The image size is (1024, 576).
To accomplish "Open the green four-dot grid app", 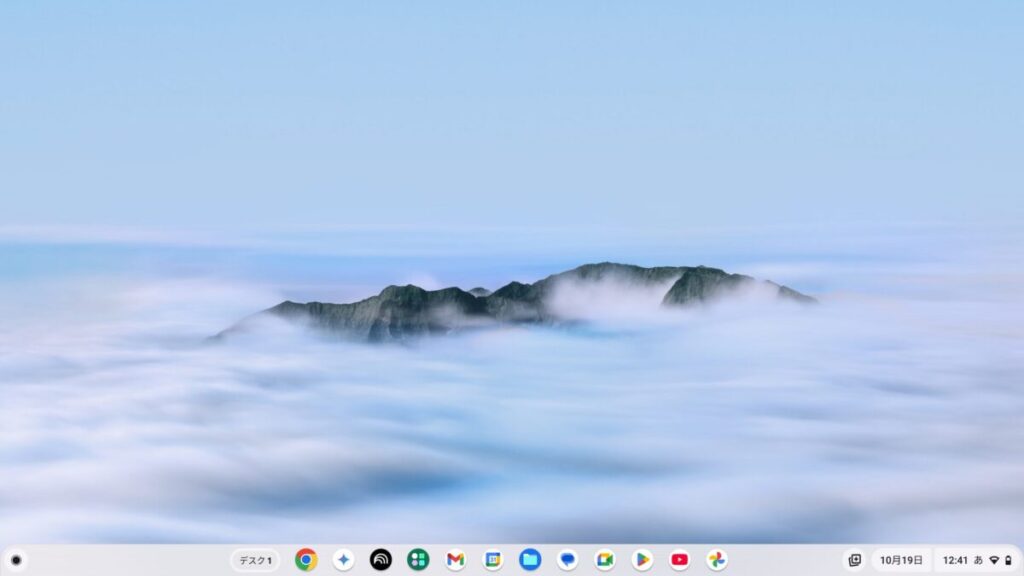I will pyautogui.click(x=418, y=560).
